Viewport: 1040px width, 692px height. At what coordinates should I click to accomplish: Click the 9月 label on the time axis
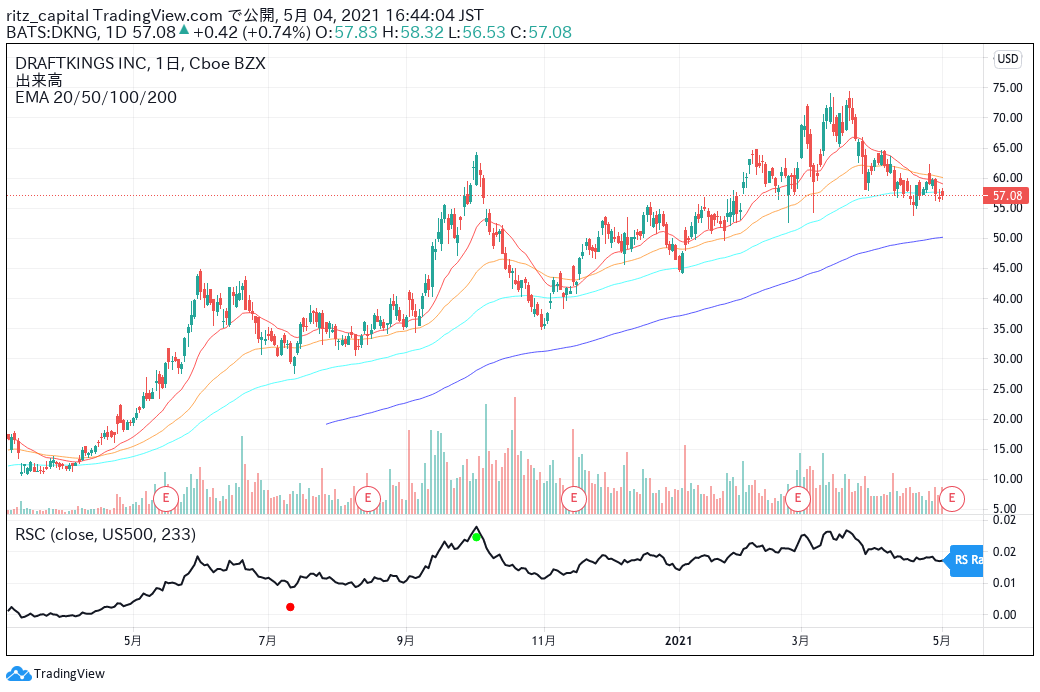[x=406, y=641]
